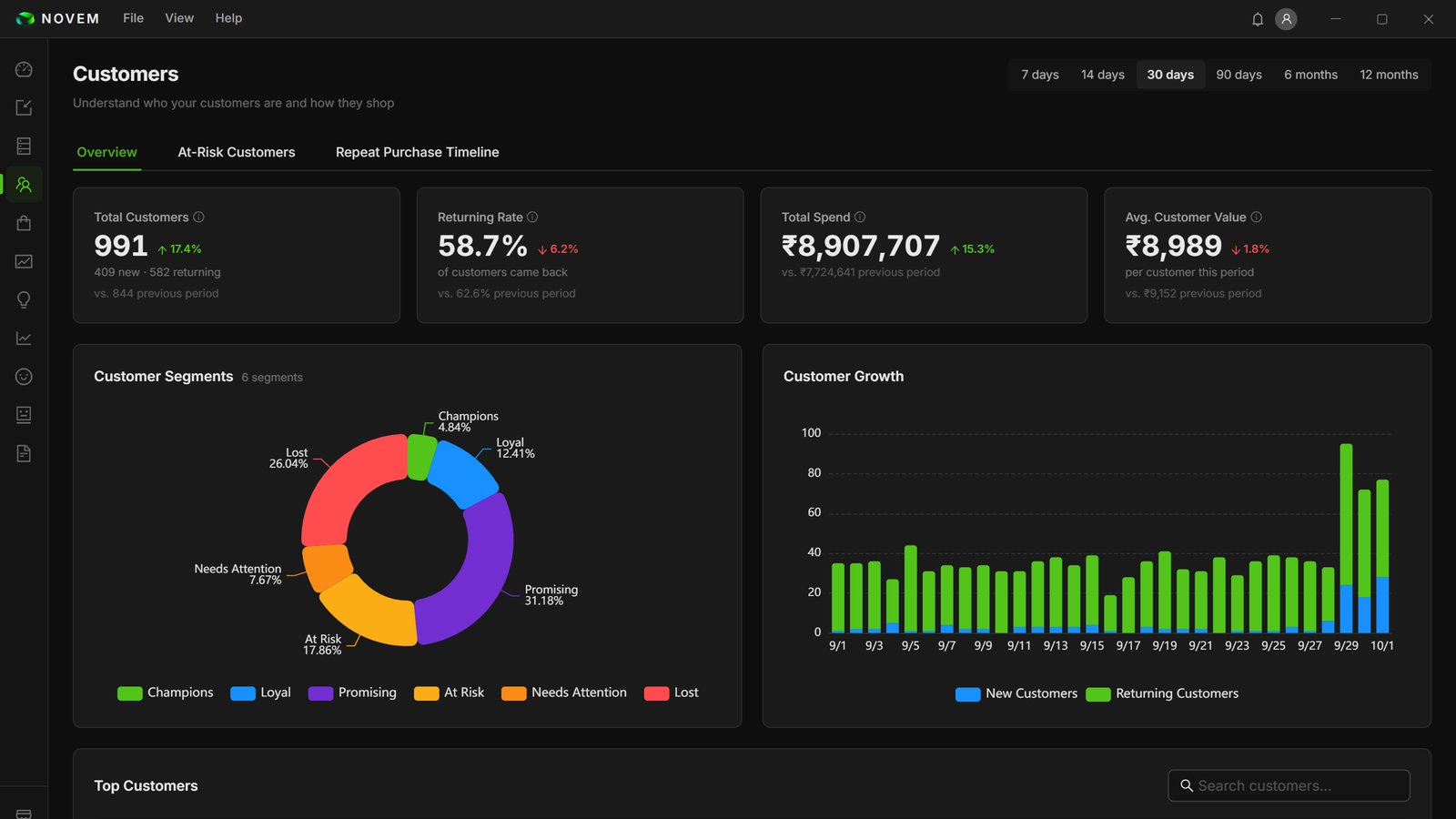Toggle Returning Customers series in legend
This screenshot has width=1456, height=819.
(x=1162, y=693)
